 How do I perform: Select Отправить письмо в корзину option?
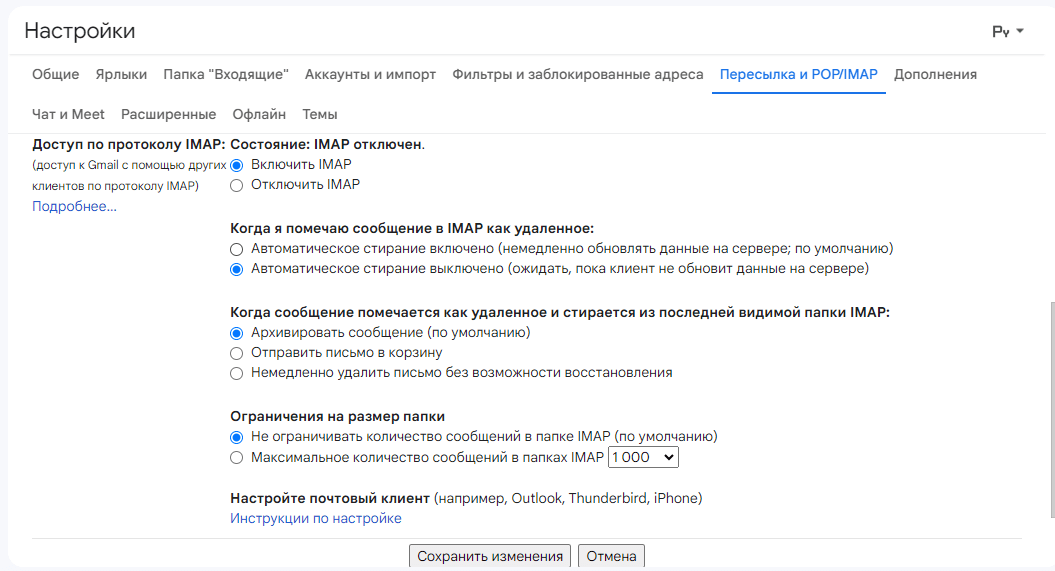(x=236, y=354)
